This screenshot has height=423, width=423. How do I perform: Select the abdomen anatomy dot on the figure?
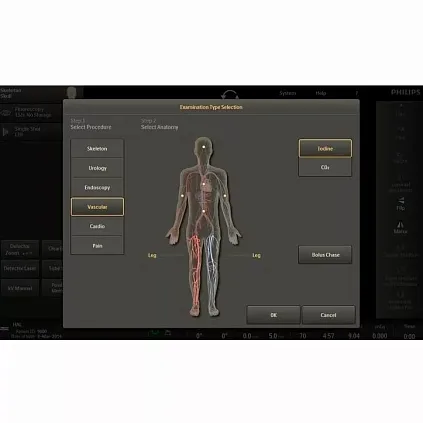click(x=203, y=211)
